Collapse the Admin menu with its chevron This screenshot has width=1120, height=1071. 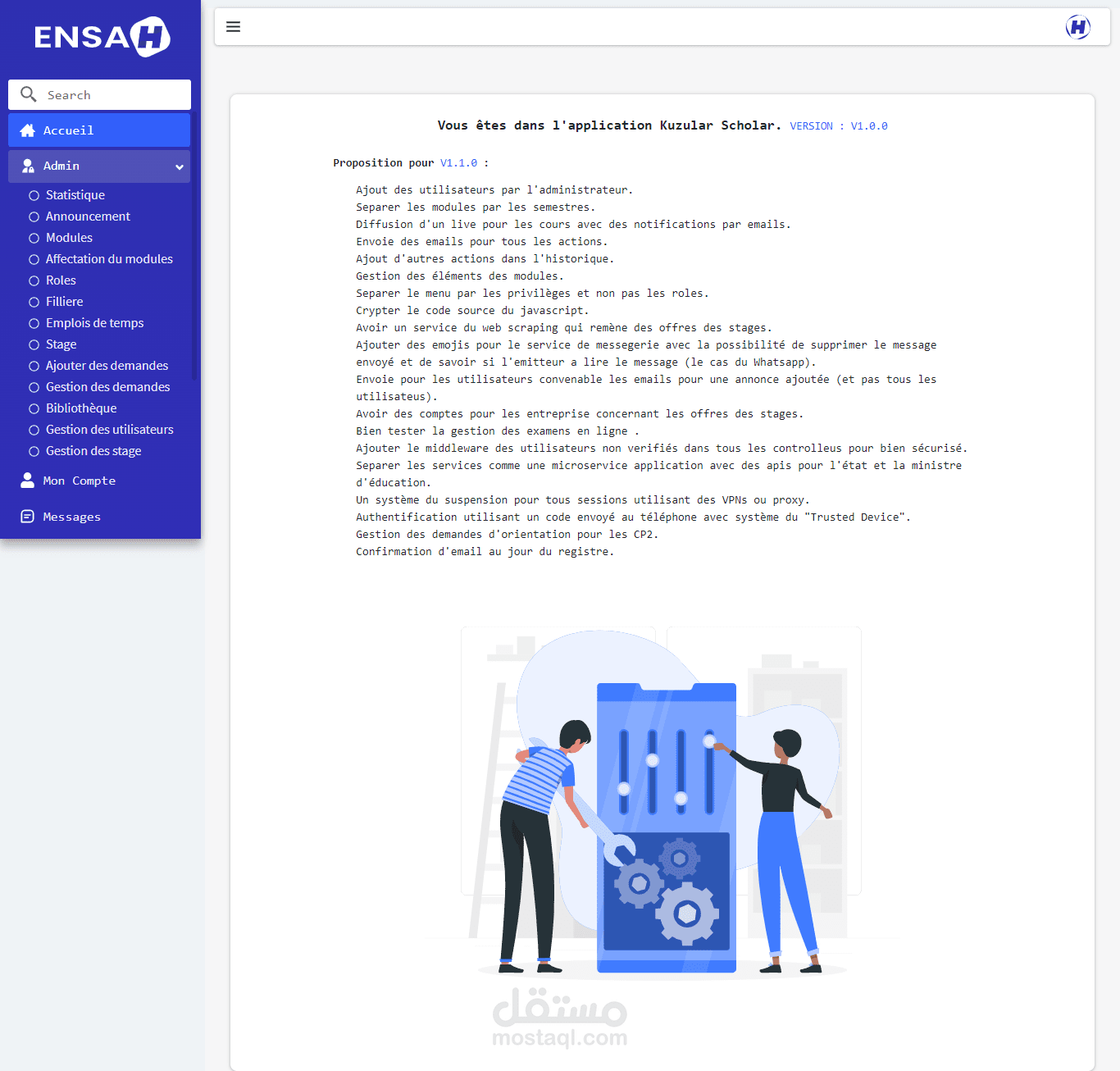(180, 166)
